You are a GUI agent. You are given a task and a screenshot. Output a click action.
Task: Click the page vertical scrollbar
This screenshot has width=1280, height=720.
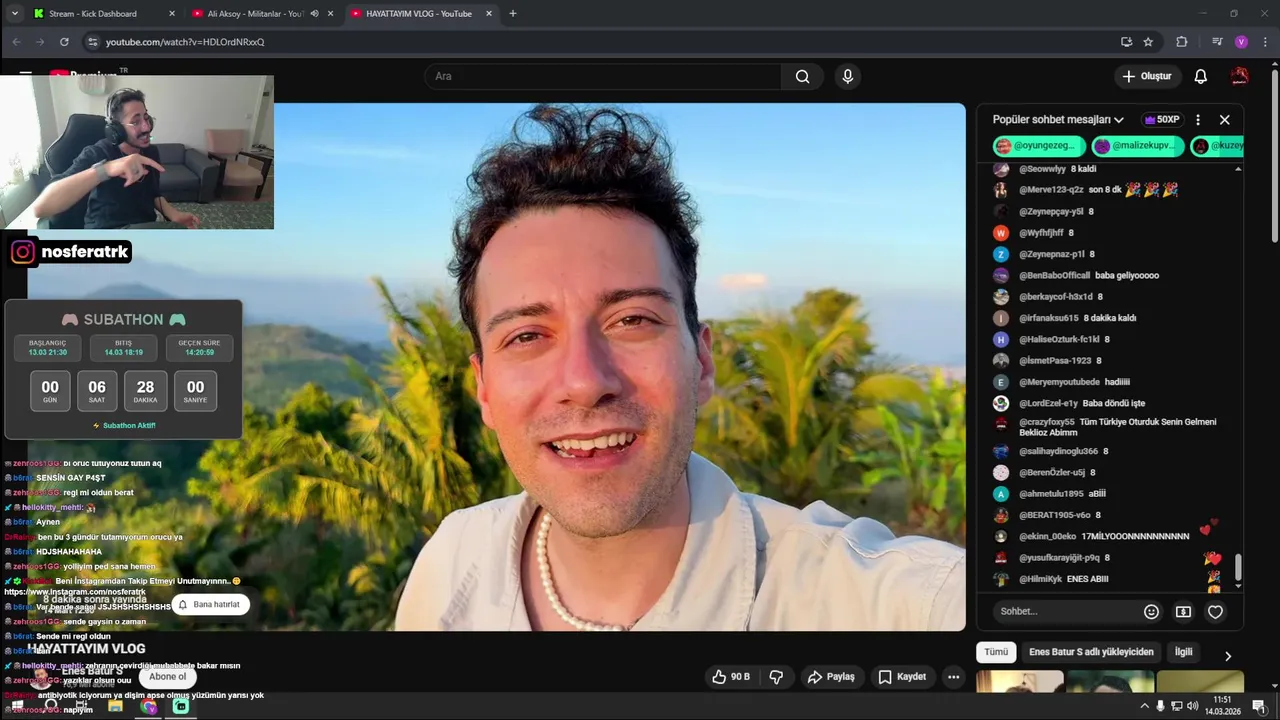click(1274, 155)
